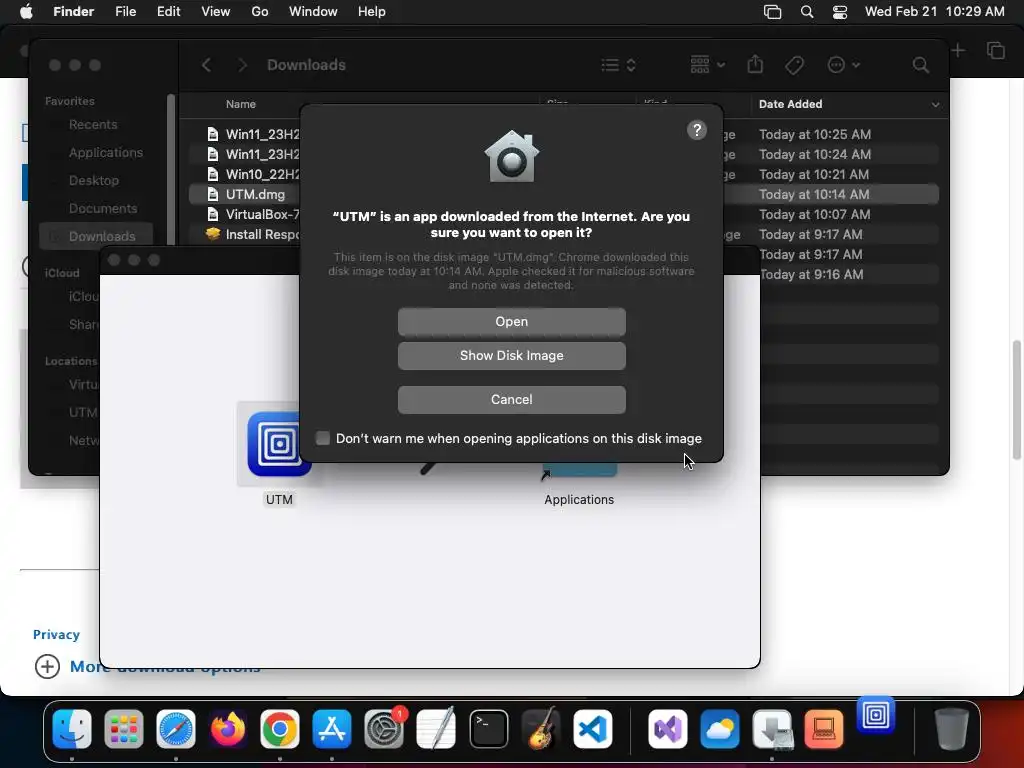Viewport: 1024px width, 768px height.
Task: Select Recents in Finder sidebar
Action: coord(93,124)
